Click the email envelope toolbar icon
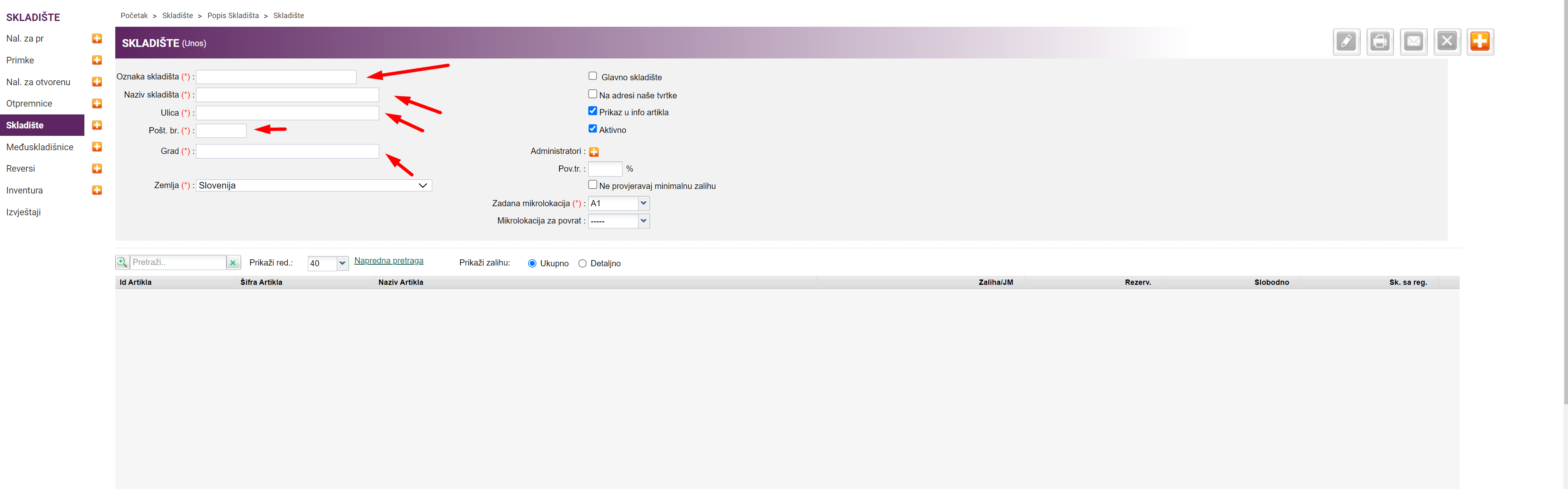Image resolution: width=1568 pixels, height=489 pixels. tap(1413, 42)
